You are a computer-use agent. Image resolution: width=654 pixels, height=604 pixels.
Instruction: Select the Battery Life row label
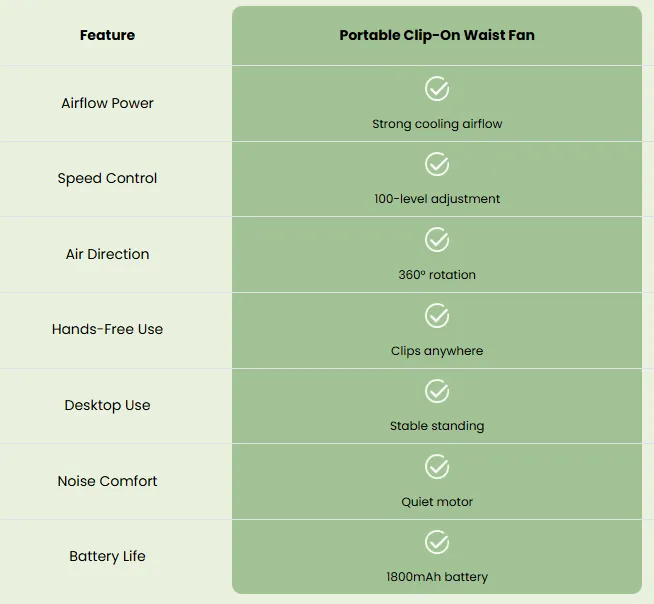tap(107, 556)
